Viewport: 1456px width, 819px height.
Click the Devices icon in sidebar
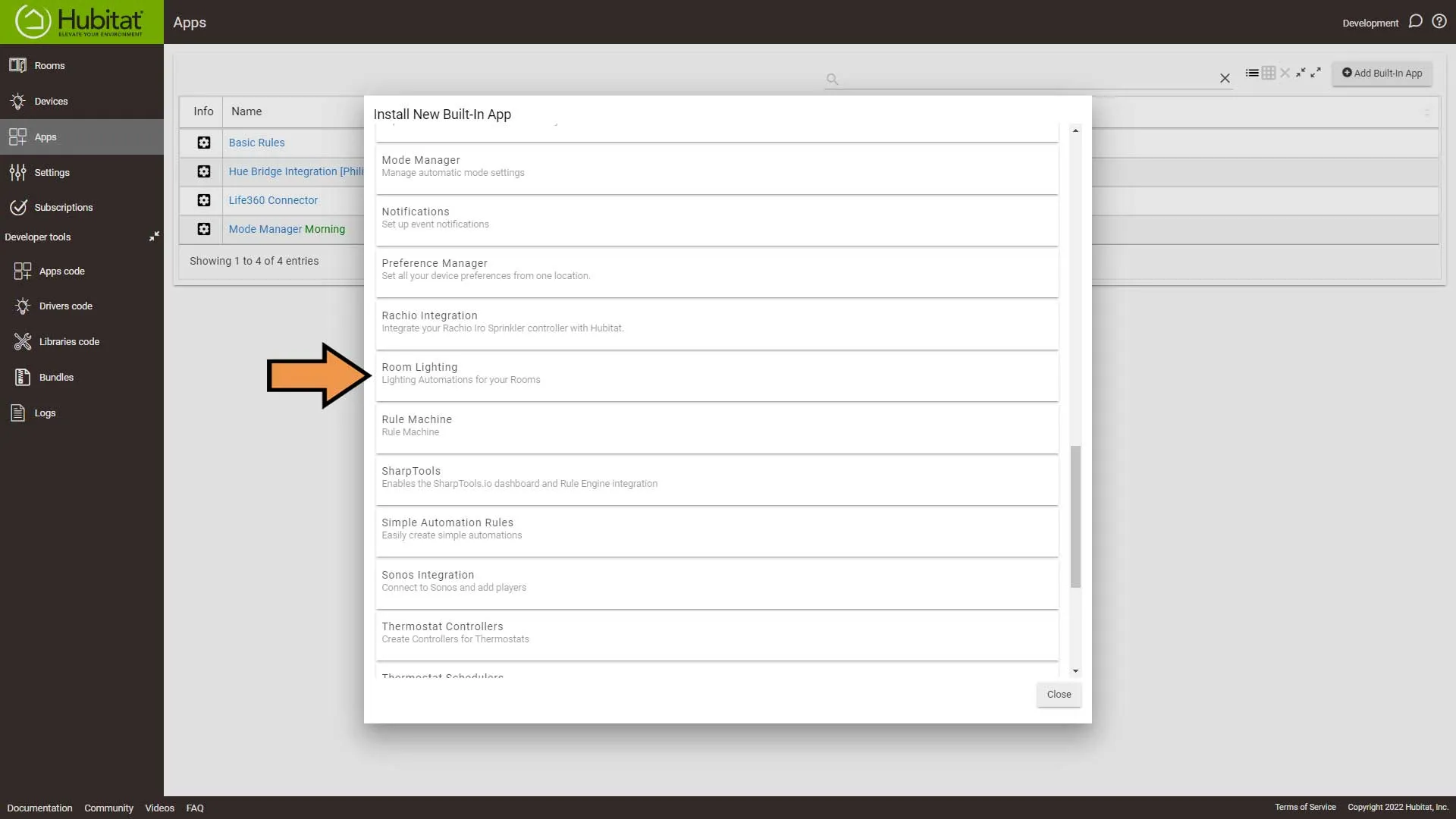20,100
